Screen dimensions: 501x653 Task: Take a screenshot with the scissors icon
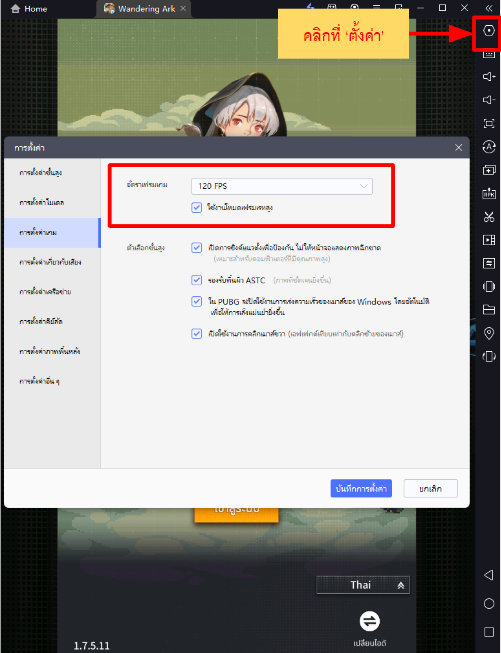489,217
